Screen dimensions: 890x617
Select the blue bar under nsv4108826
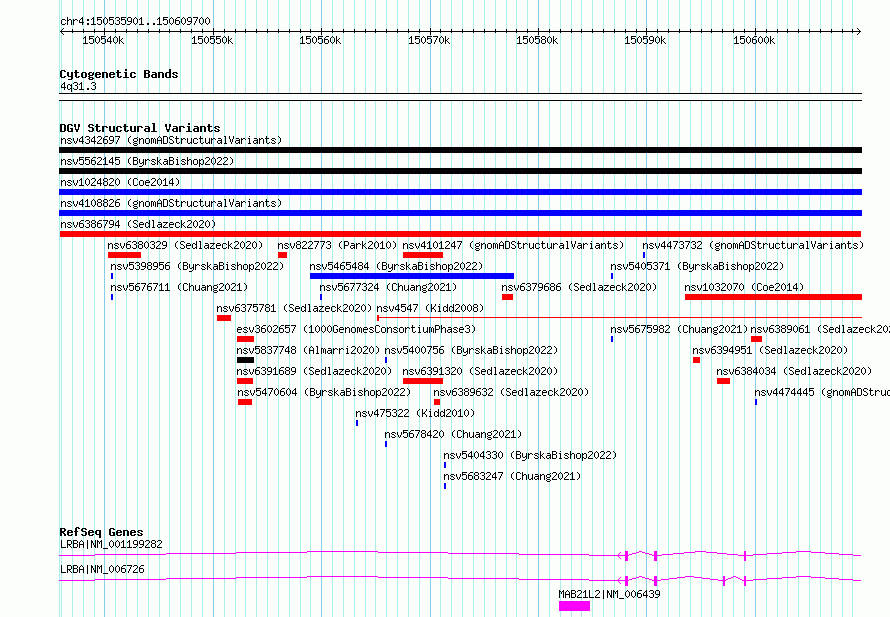tap(460, 213)
